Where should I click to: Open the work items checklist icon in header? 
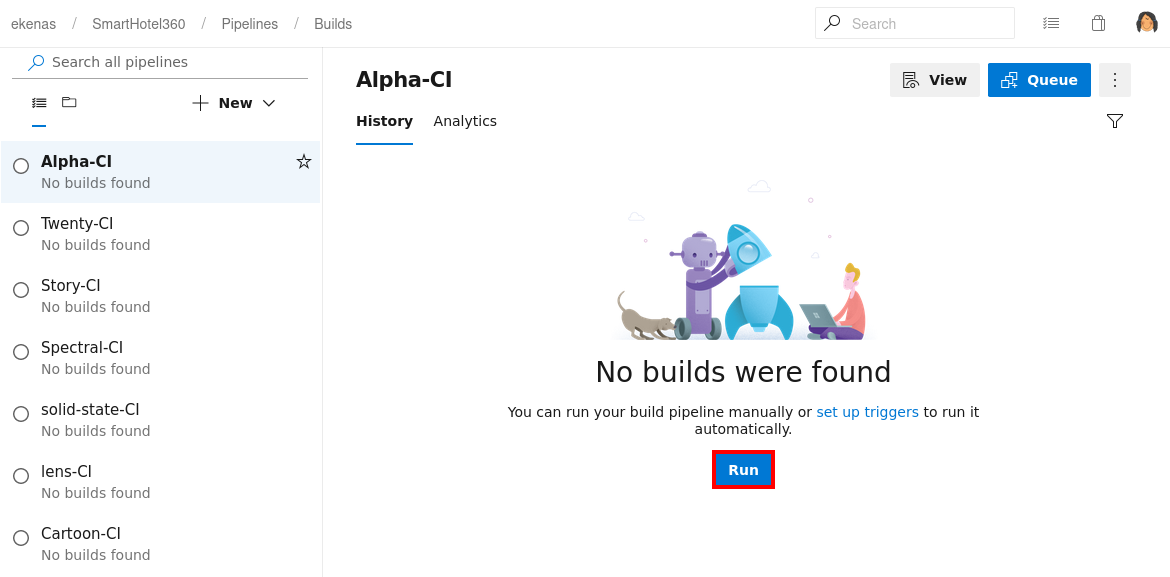tap(1051, 23)
